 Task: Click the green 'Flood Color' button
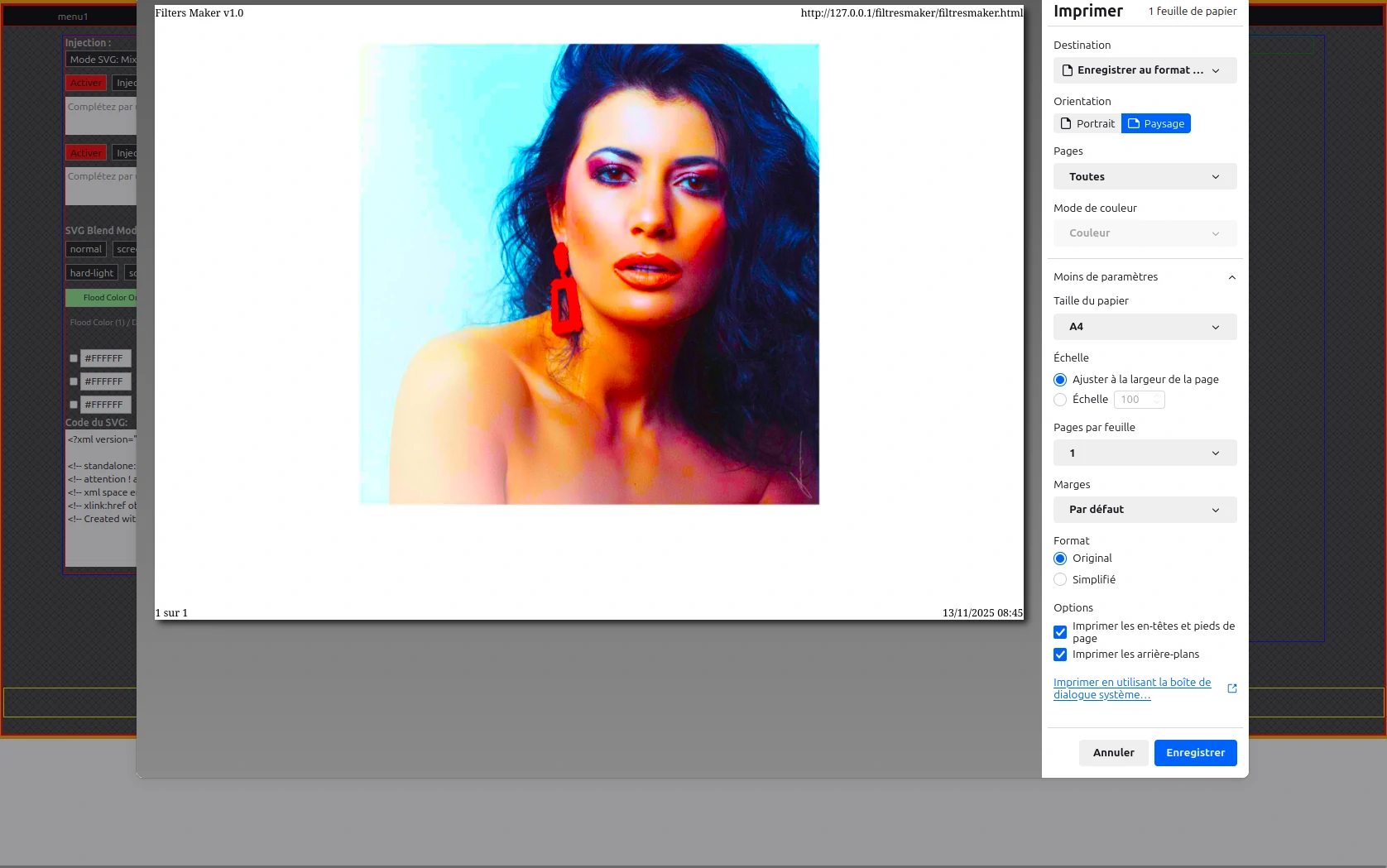point(101,298)
